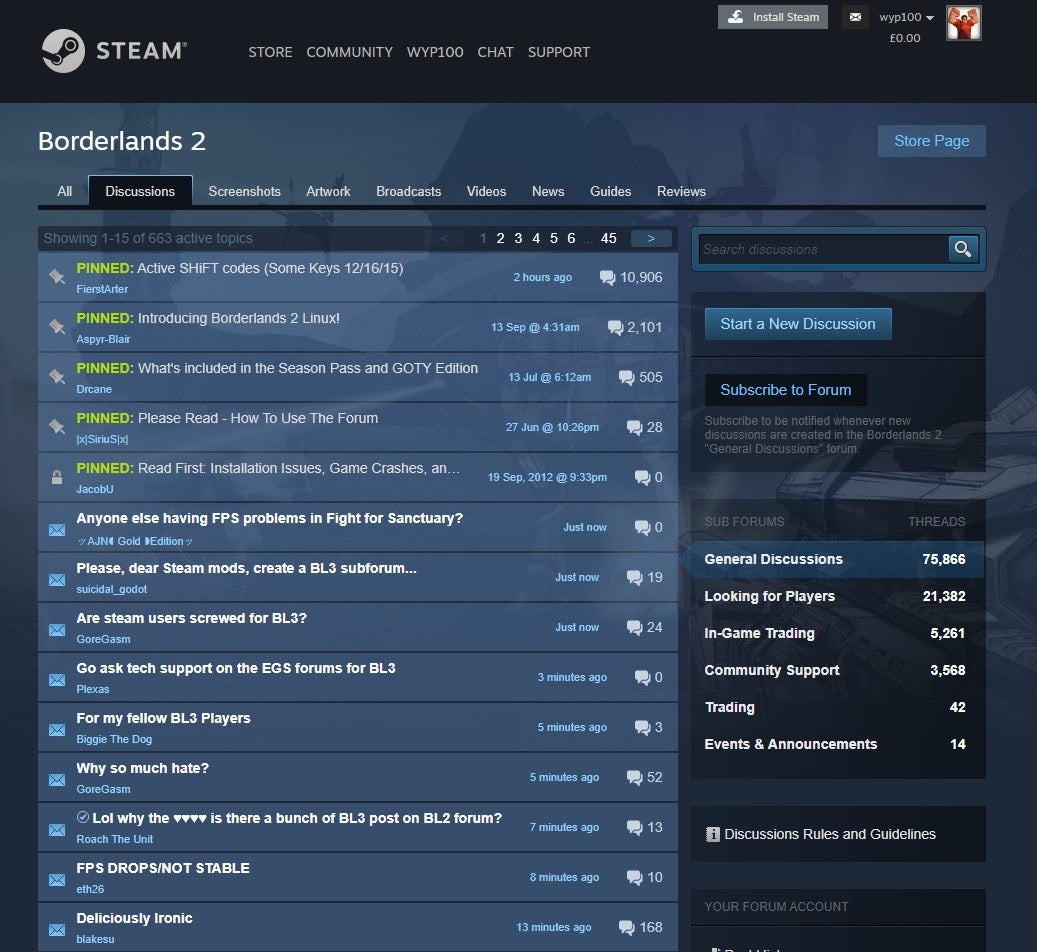Click comment bubble icon for Deliciously Ironic
1037x952 pixels.
pyautogui.click(x=627, y=927)
